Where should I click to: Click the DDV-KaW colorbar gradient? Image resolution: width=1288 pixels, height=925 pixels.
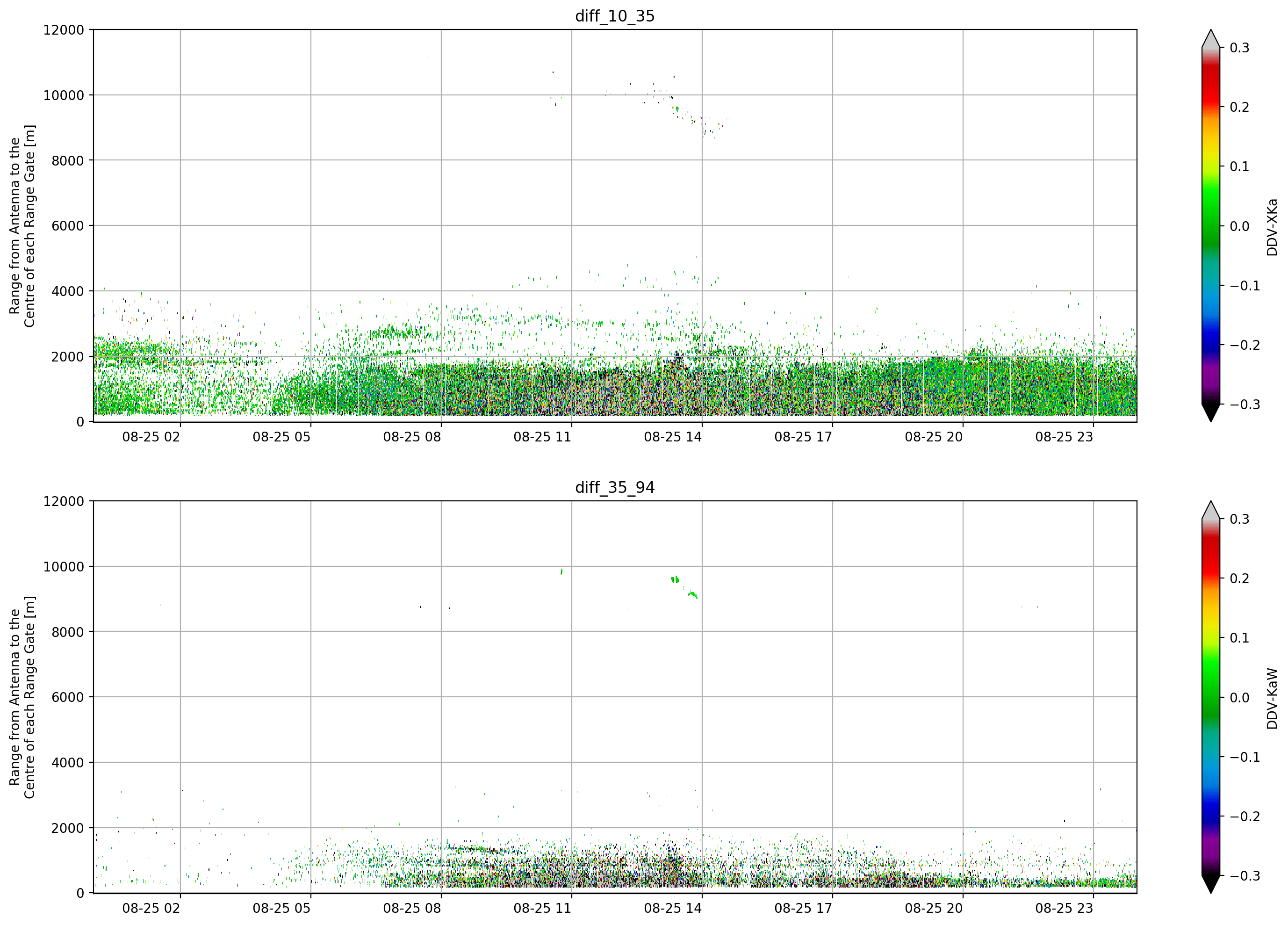tap(1211, 697)
